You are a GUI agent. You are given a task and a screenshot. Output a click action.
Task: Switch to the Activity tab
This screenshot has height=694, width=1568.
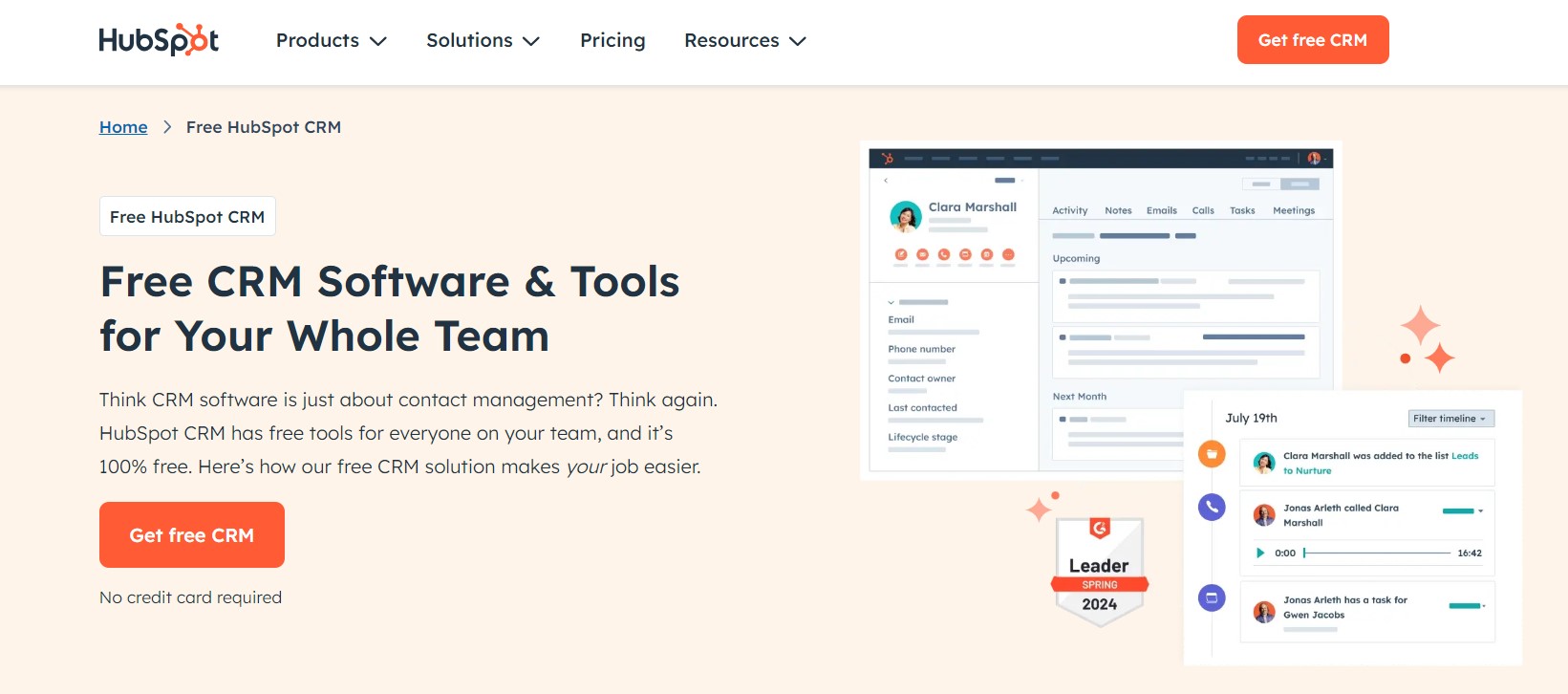1070,210
